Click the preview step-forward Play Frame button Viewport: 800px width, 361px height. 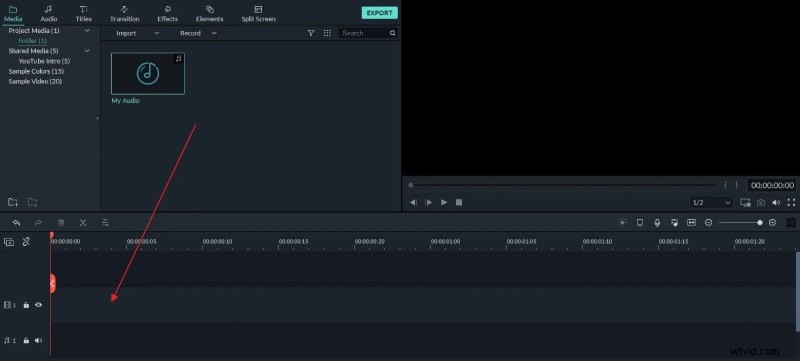coord(429,202)
